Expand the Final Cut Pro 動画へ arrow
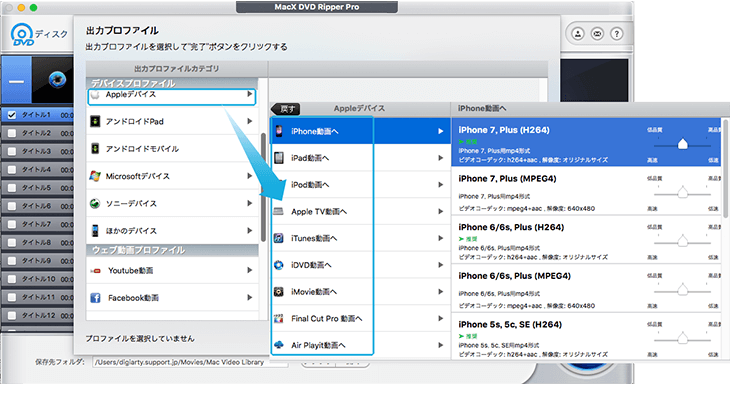 coord(440,319)
